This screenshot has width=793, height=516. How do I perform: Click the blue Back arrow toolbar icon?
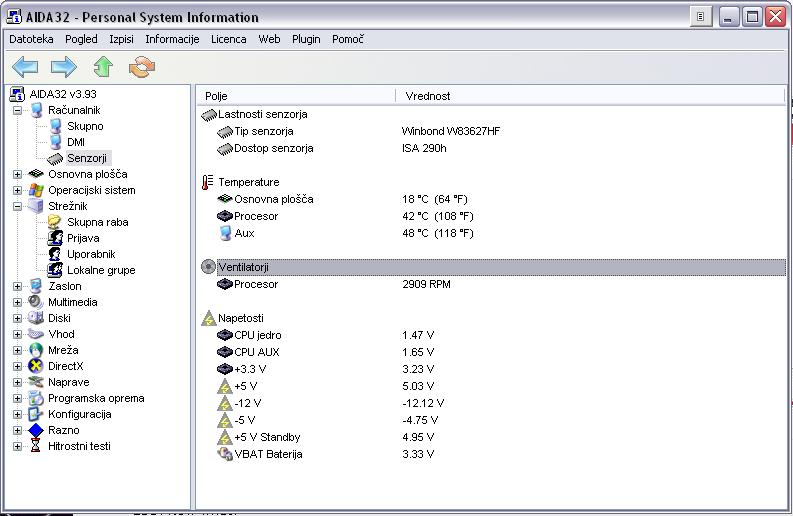click(25, 67)
